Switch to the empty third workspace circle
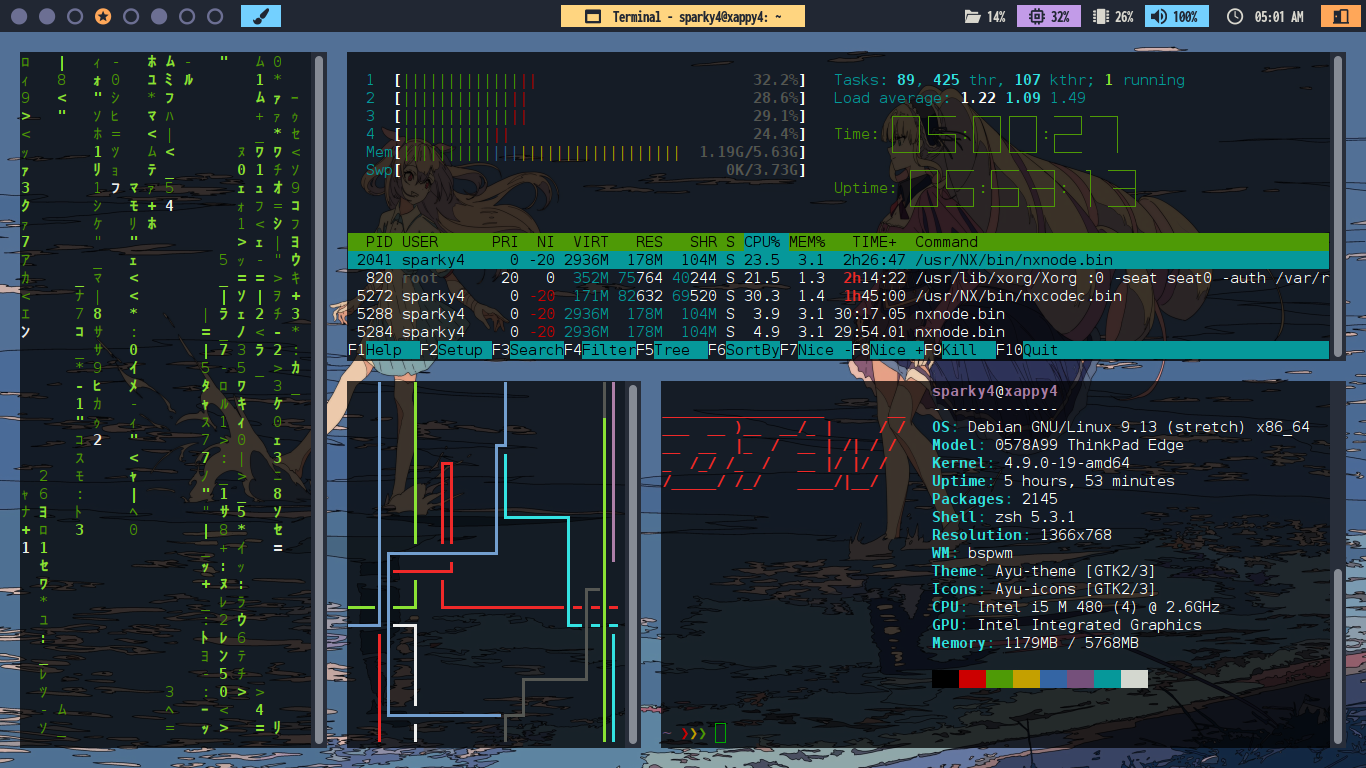This screenshot has width=1366, height=768. (x=75, y=17)
